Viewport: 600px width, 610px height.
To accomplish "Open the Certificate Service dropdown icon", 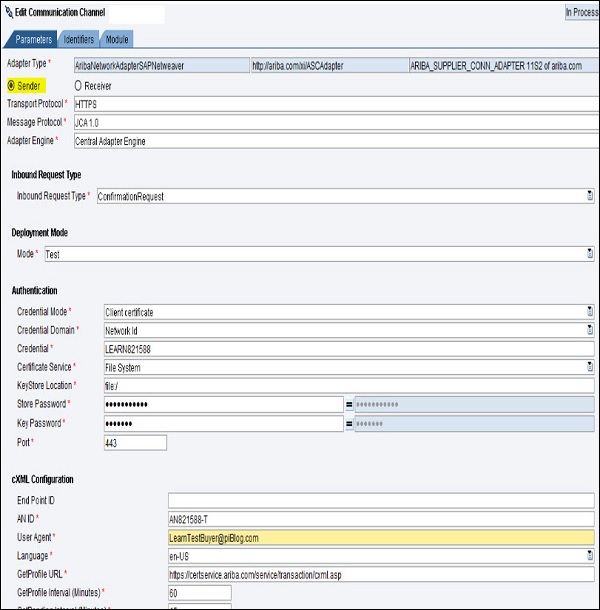I will pos(590,367).
